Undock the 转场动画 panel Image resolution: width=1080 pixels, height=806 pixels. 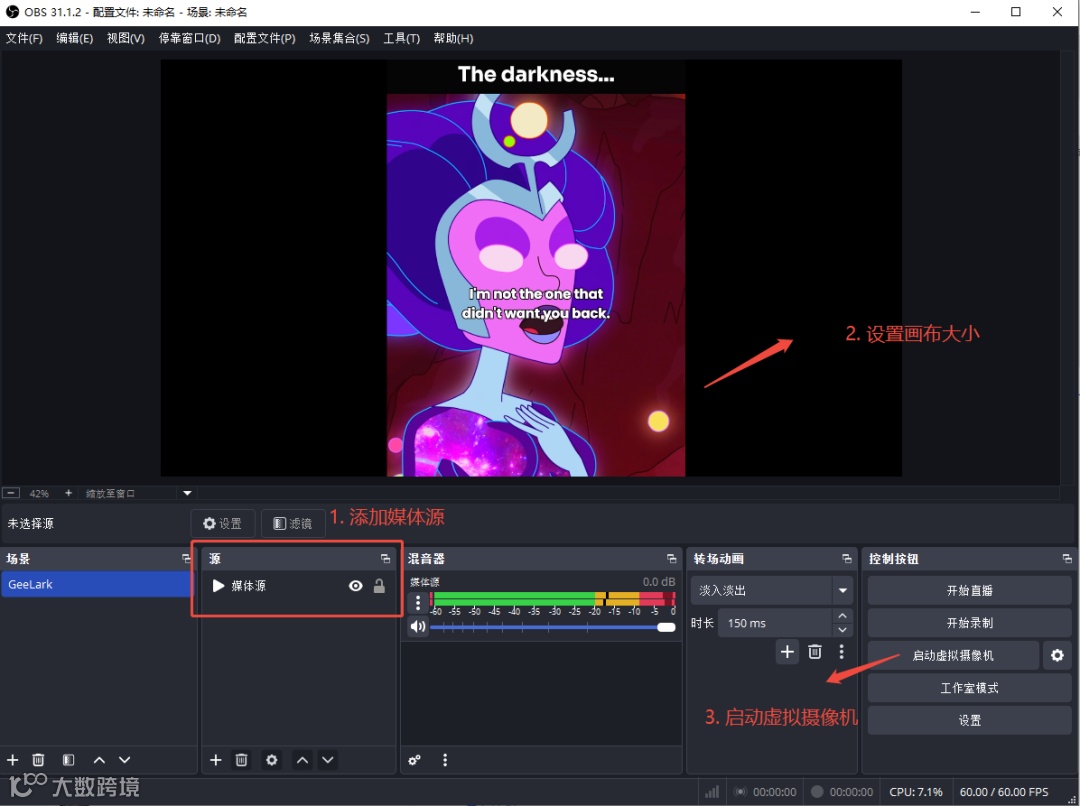click(x=847, y=558)
